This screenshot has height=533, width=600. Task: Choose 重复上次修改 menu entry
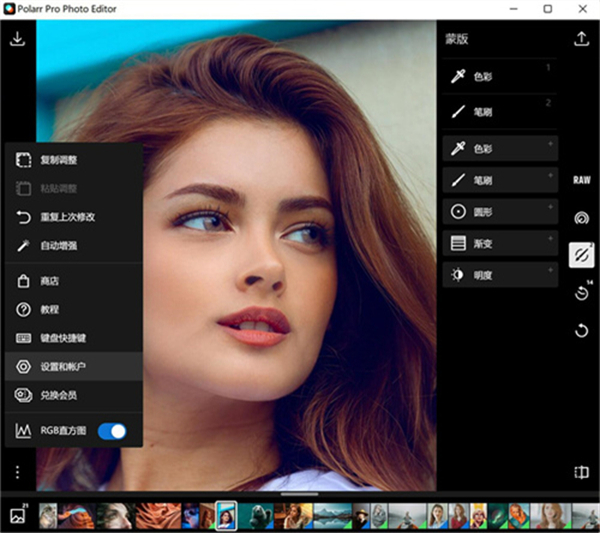[x=74, y=217]
